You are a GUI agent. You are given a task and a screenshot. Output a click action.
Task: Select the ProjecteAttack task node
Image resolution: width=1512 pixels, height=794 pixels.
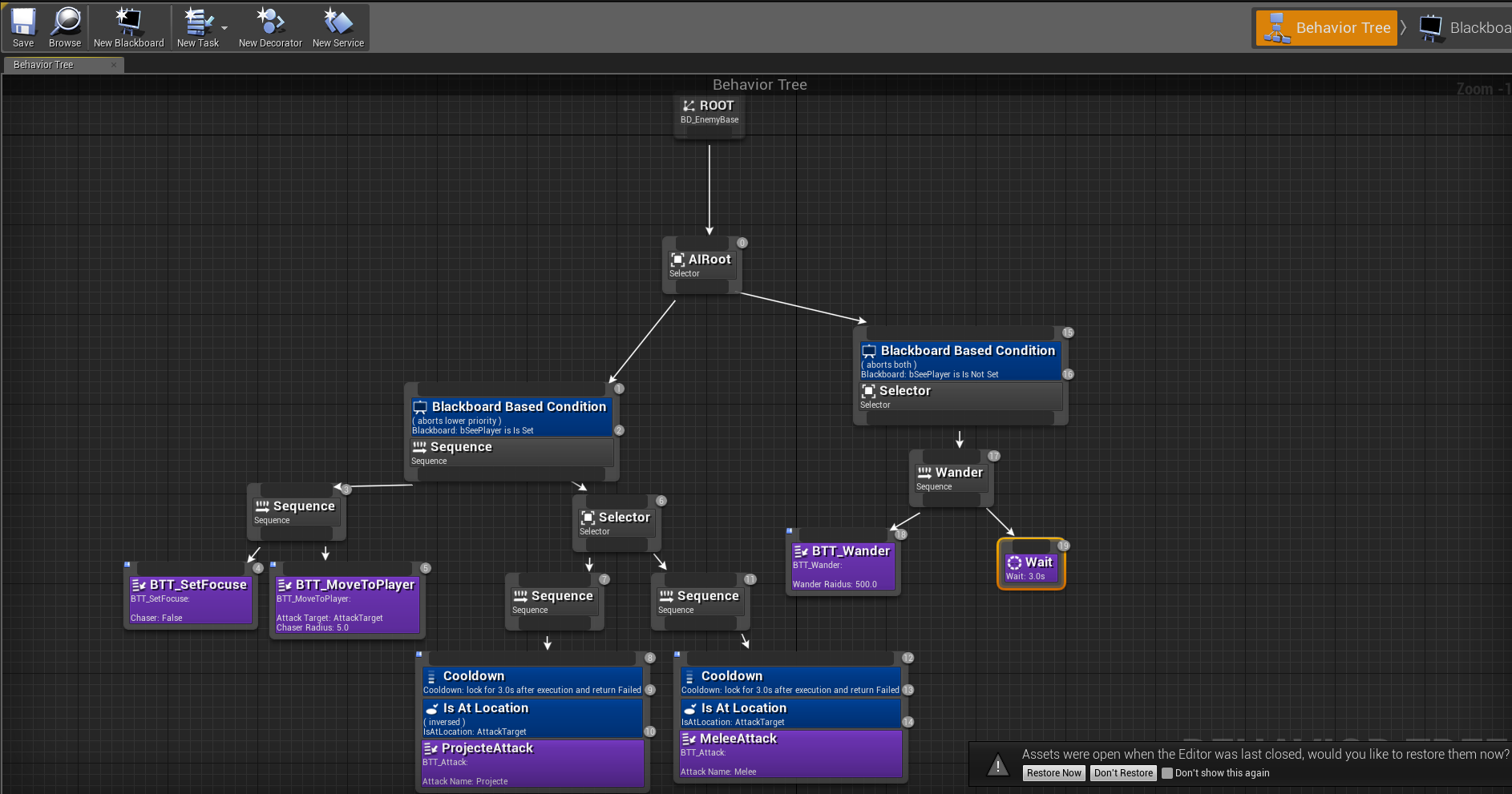coord(533,764)
